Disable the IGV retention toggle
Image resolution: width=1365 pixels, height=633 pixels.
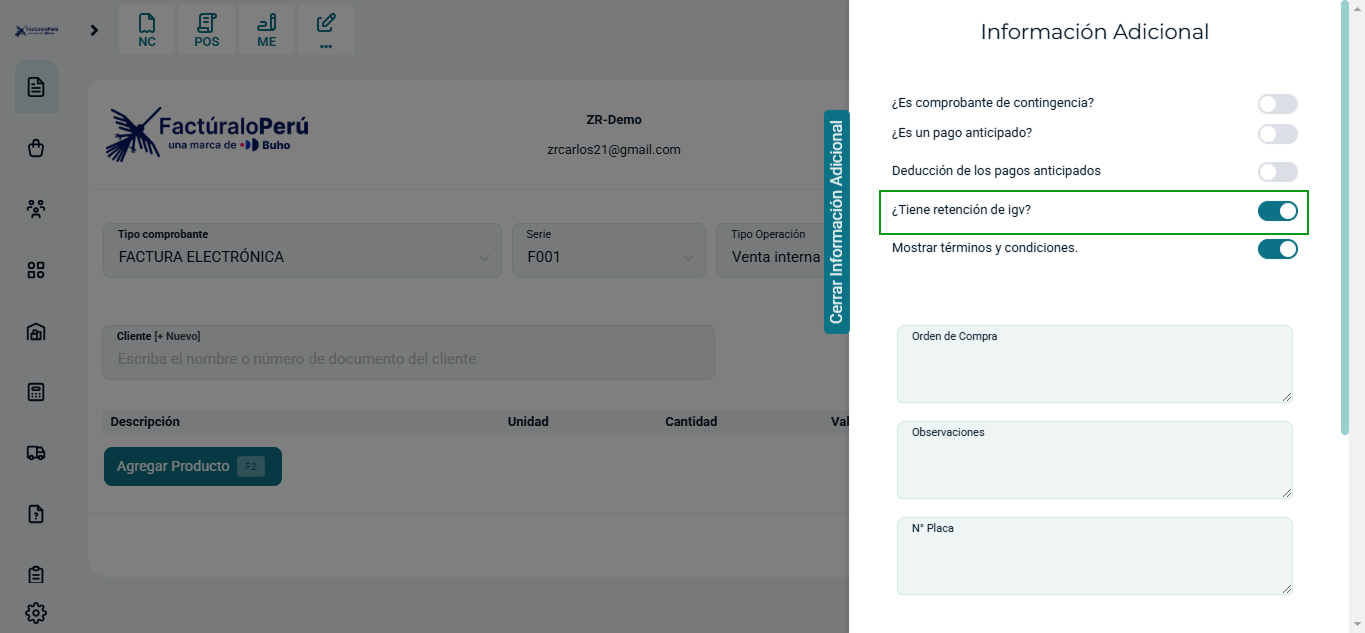click(1277, 211)
